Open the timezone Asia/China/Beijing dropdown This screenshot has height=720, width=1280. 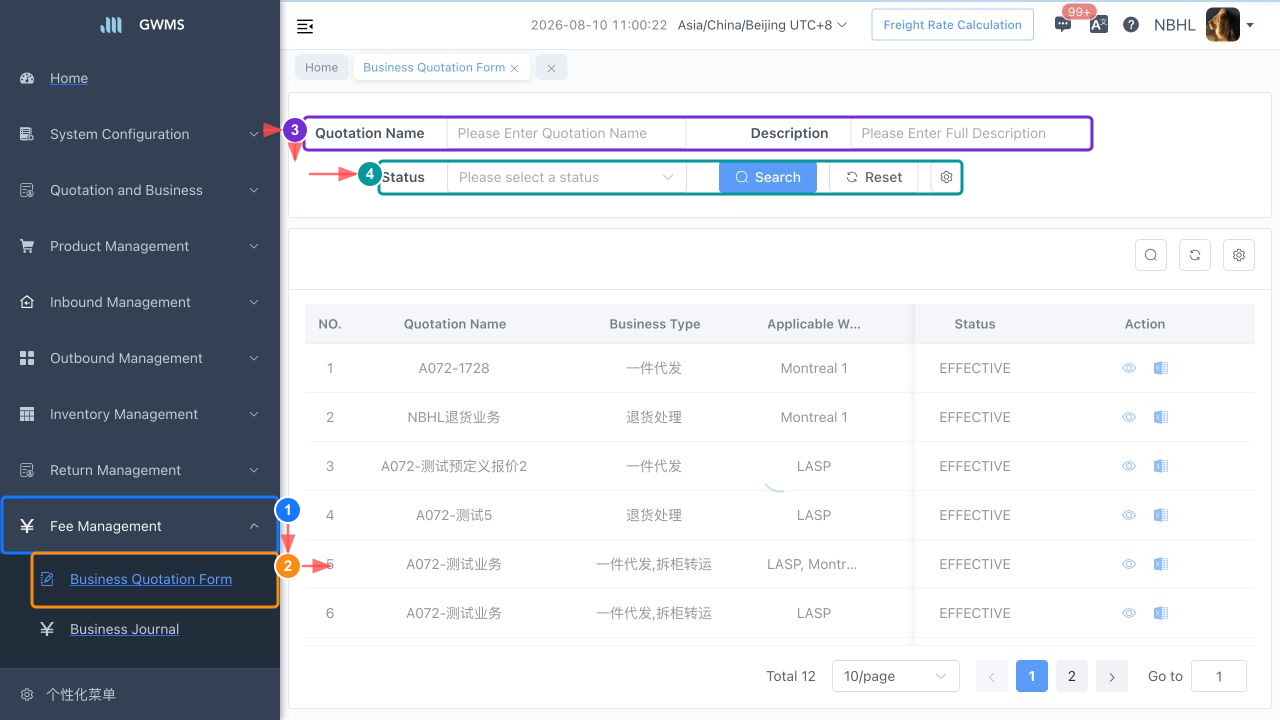pos(763,25)
